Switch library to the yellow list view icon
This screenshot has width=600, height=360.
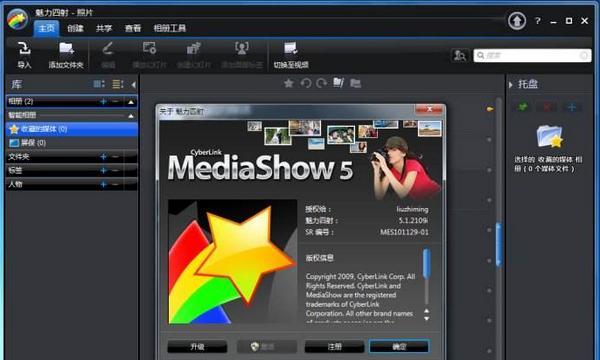point(117,84)
